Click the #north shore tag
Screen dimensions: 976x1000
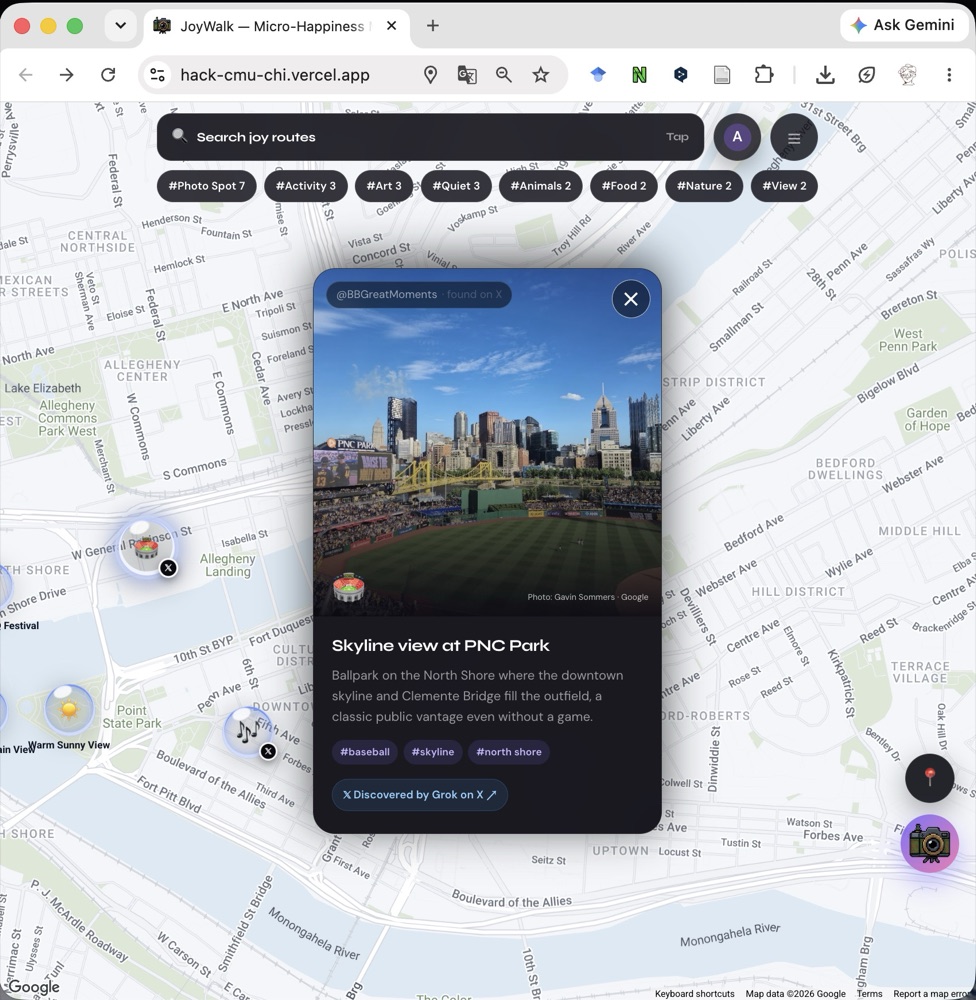[509, 752]
